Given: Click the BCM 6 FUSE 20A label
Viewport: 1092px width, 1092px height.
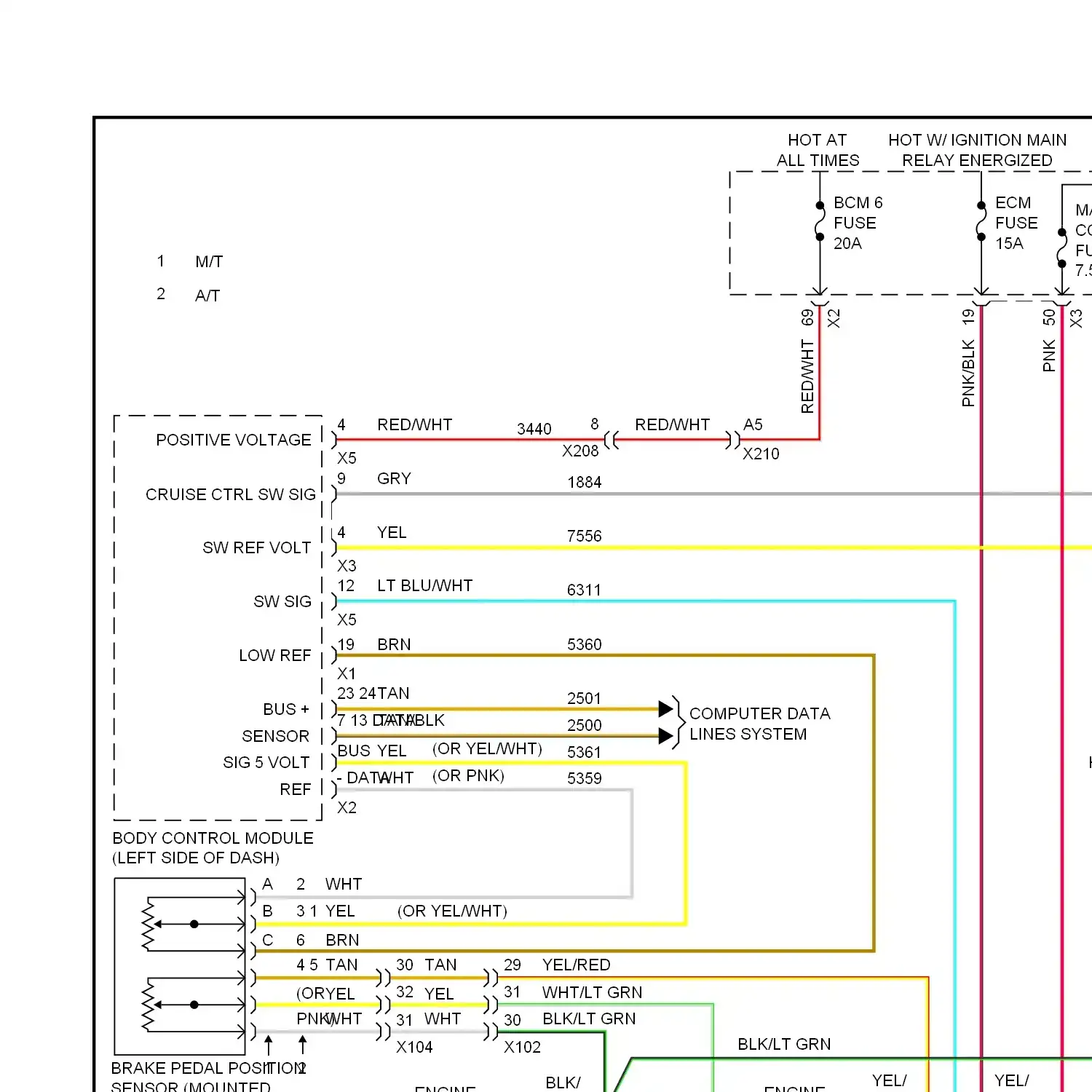Looking at the screenshot, I should pyautogui.click(x=858, y=223).
